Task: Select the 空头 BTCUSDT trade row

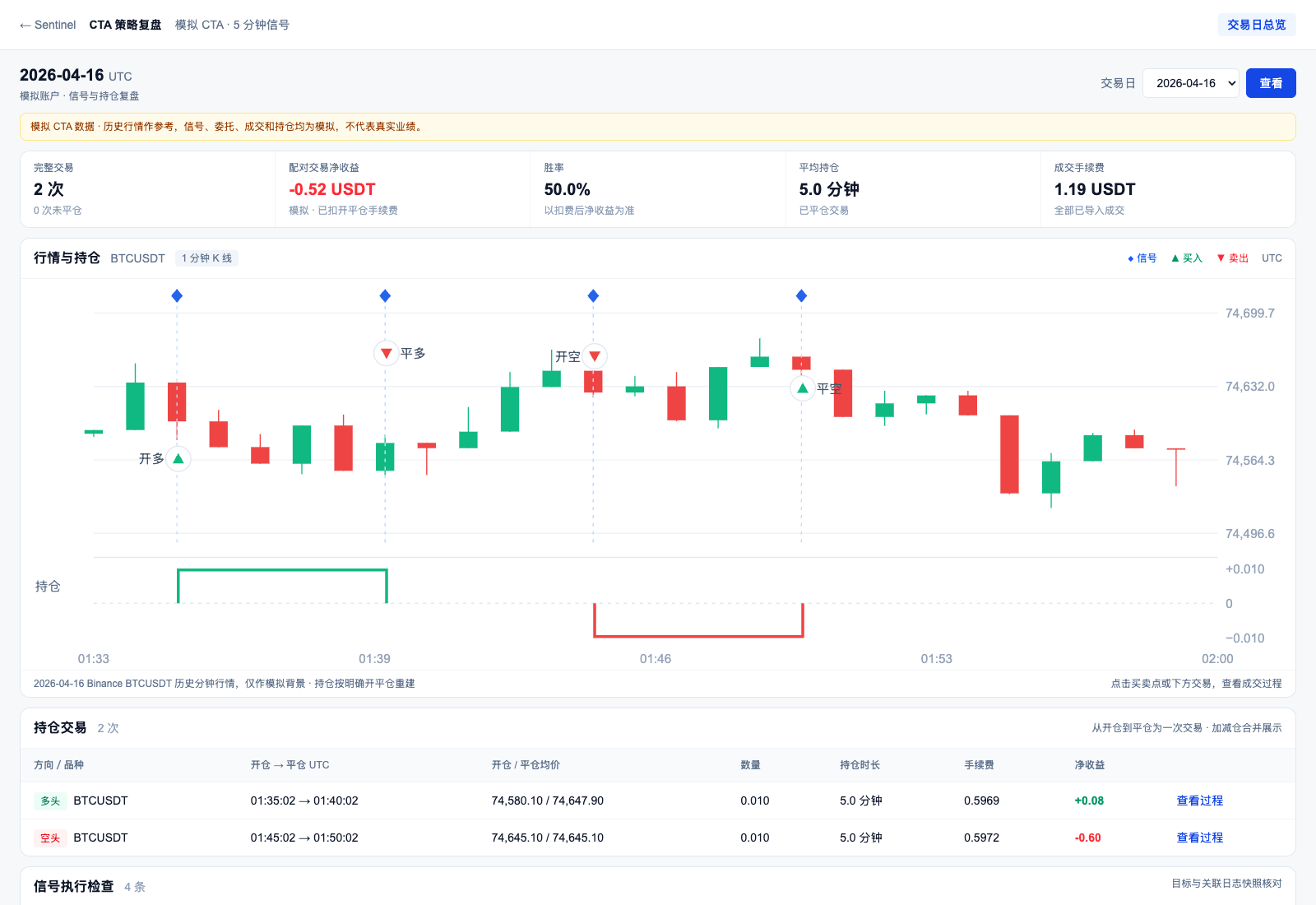Action: point(658,838)
